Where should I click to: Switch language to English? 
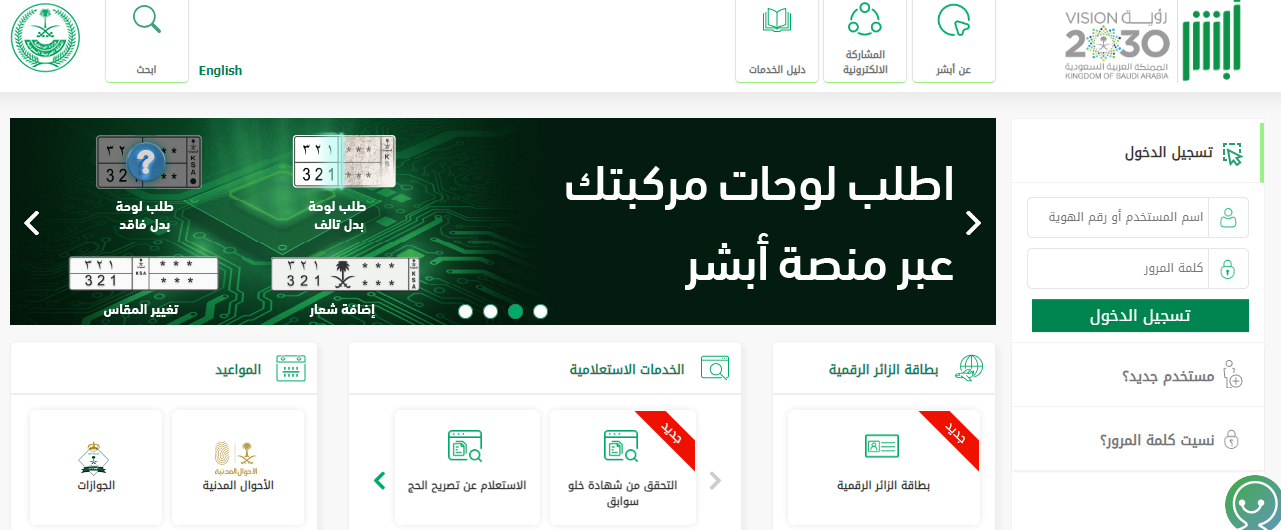point(220,71)
